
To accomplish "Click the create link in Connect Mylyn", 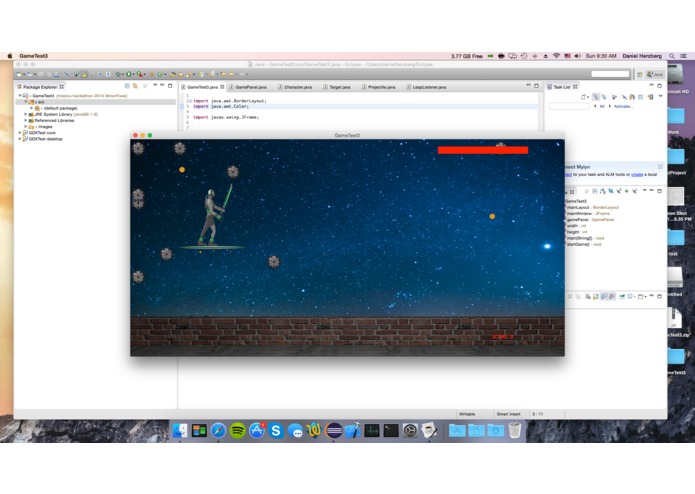I will click(x=637, y=175).
